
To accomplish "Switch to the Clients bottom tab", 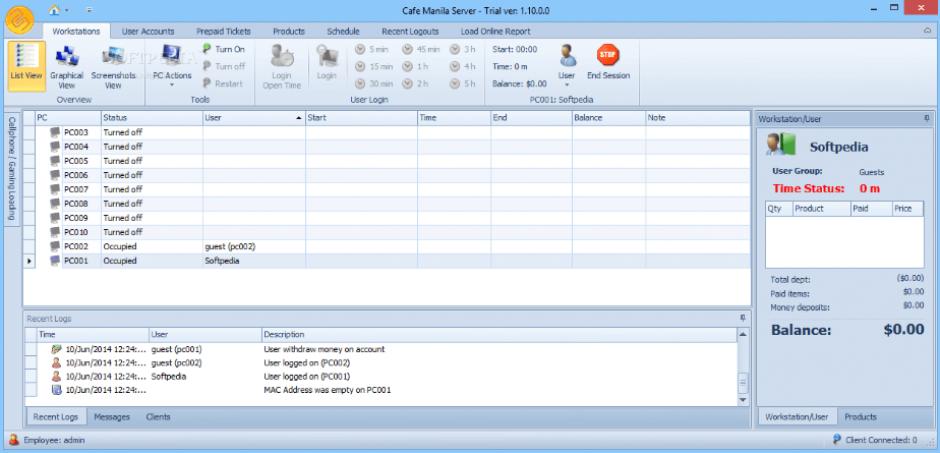I will (x=158, y=416).
